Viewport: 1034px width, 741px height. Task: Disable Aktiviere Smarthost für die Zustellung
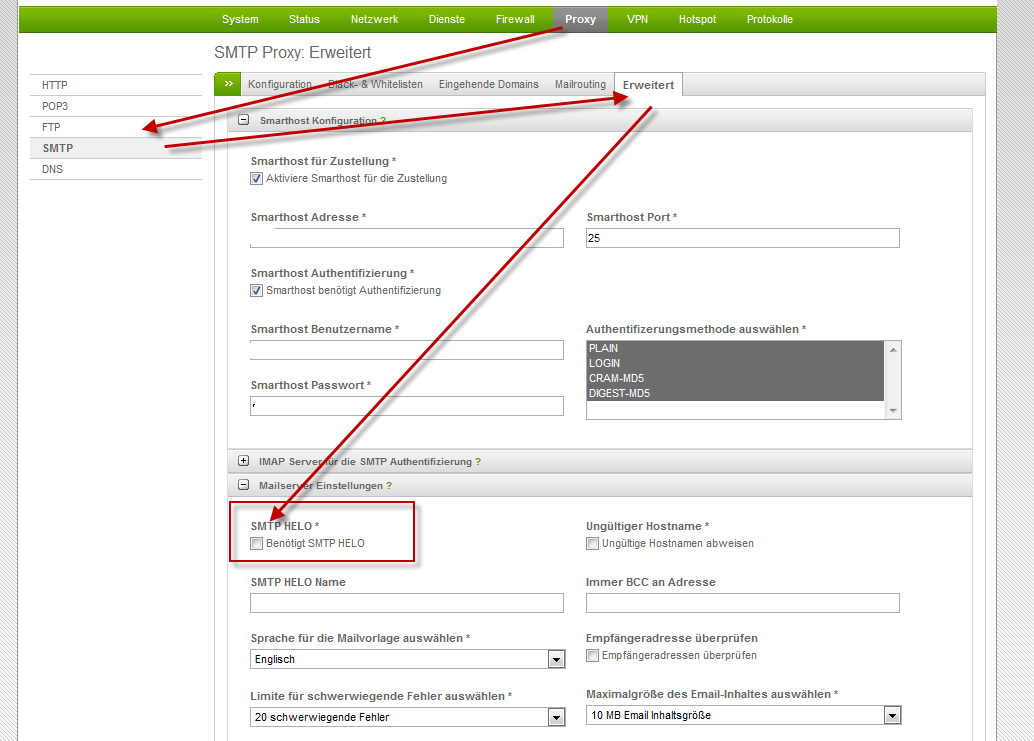[257, 179]
